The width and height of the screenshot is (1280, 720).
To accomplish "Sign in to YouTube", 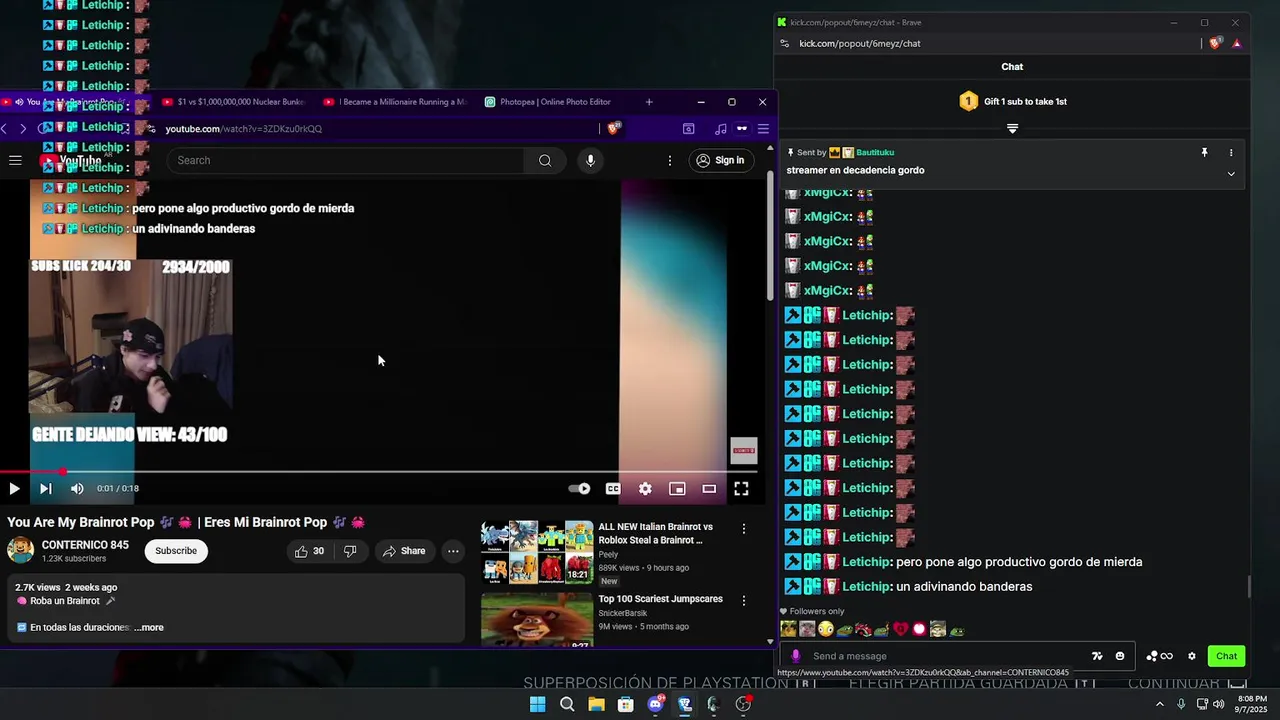I will coord(720,161).
